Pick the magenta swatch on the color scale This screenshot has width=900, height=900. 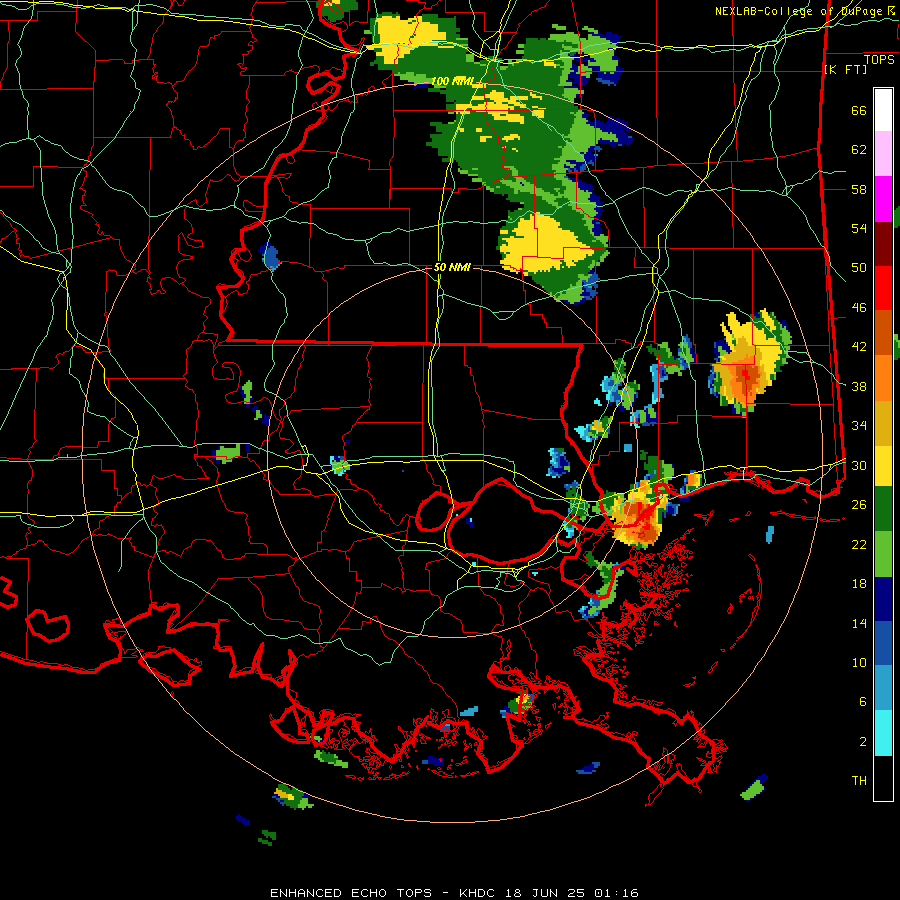883,199
